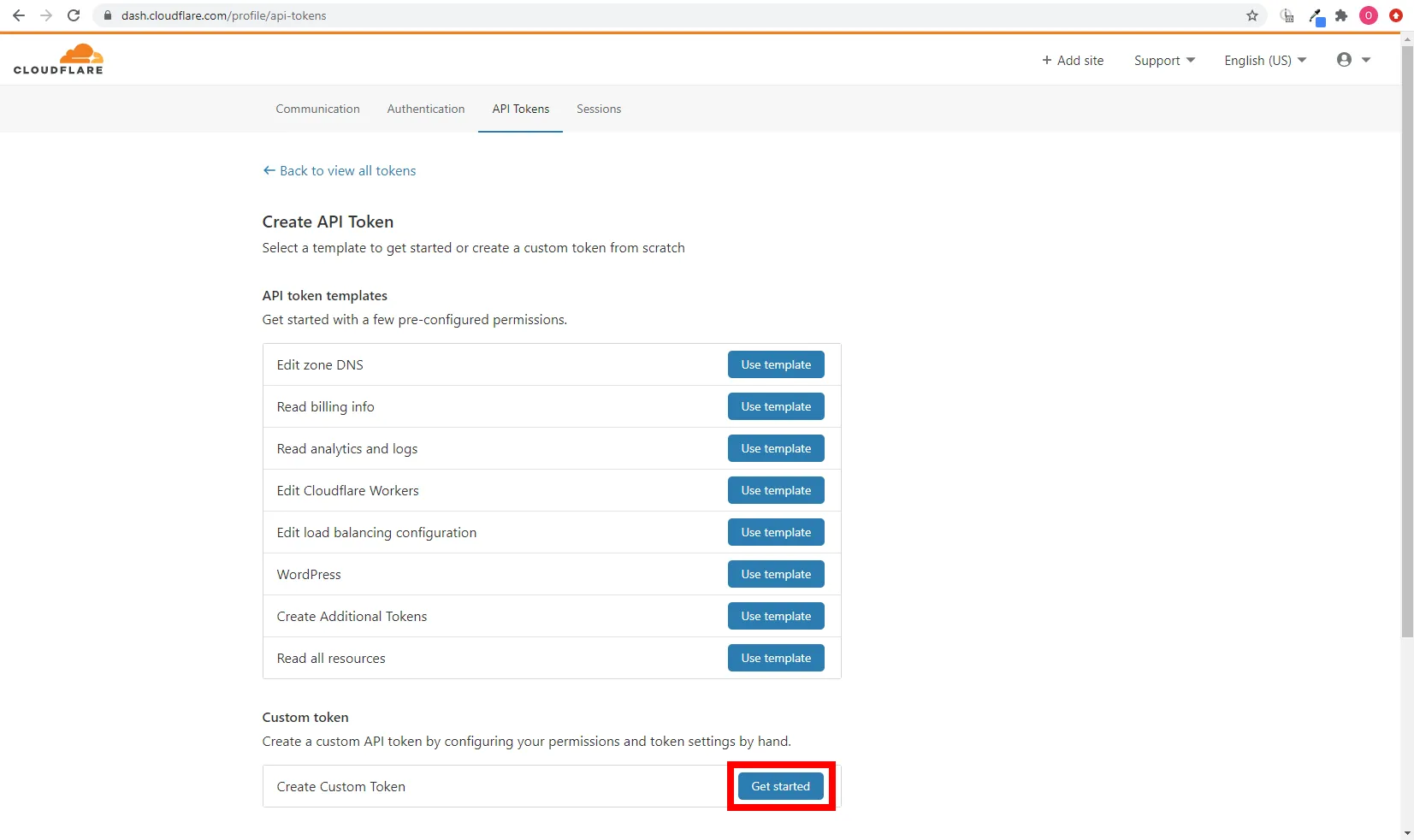Click Add site in the header
The image size is (1414, 840).
tap(1073, 61)
